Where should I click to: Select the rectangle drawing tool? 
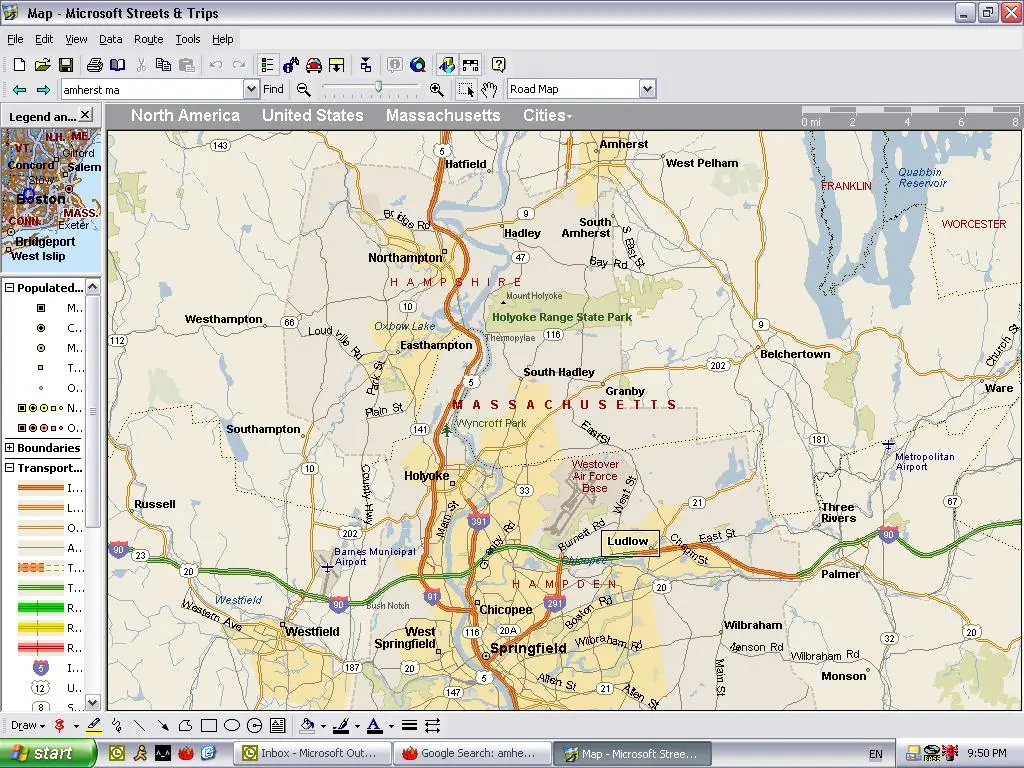210,726
